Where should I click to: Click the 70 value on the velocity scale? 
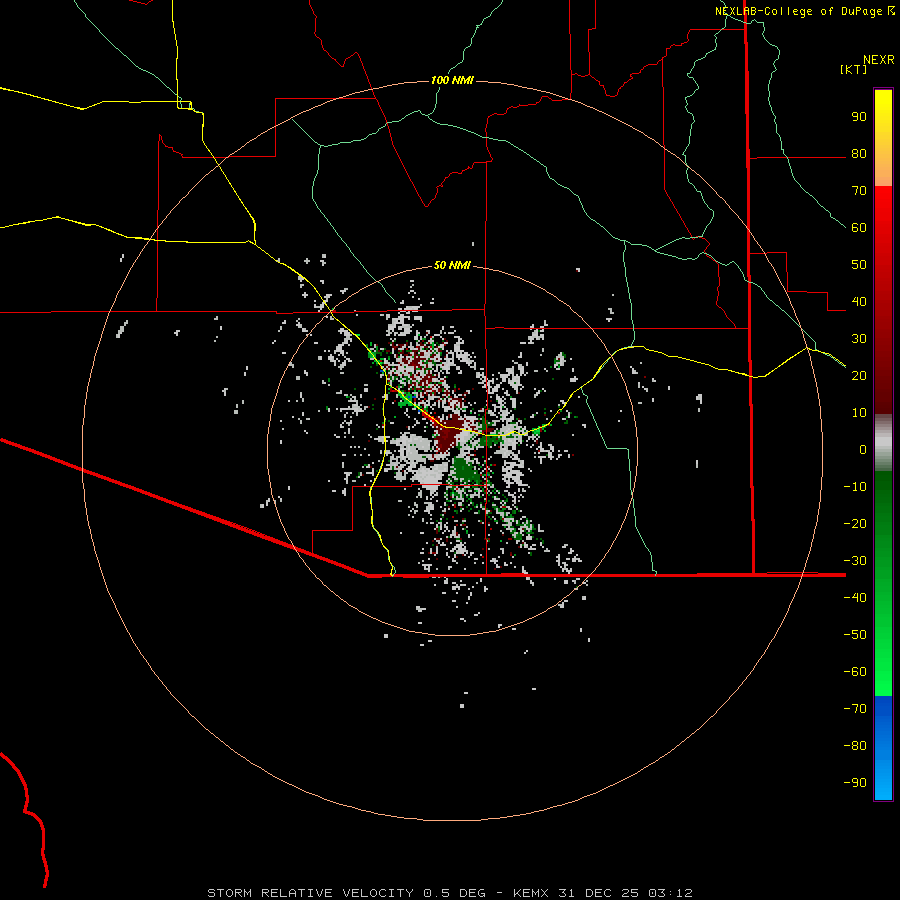(x=859, y=191)
